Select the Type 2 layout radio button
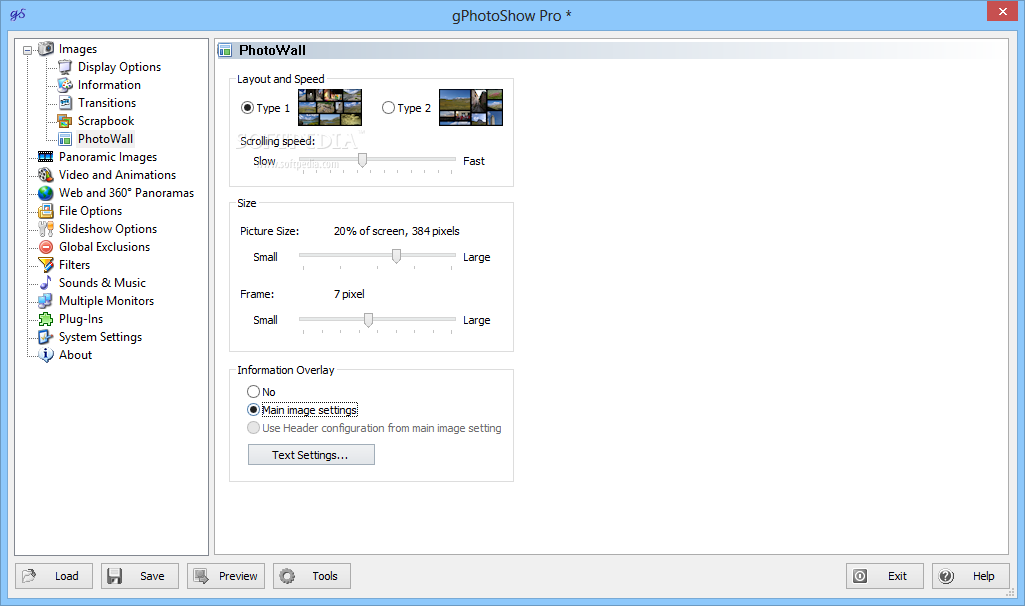The image size is (1025, 606). pyautogui.click(x=388, y=108)
